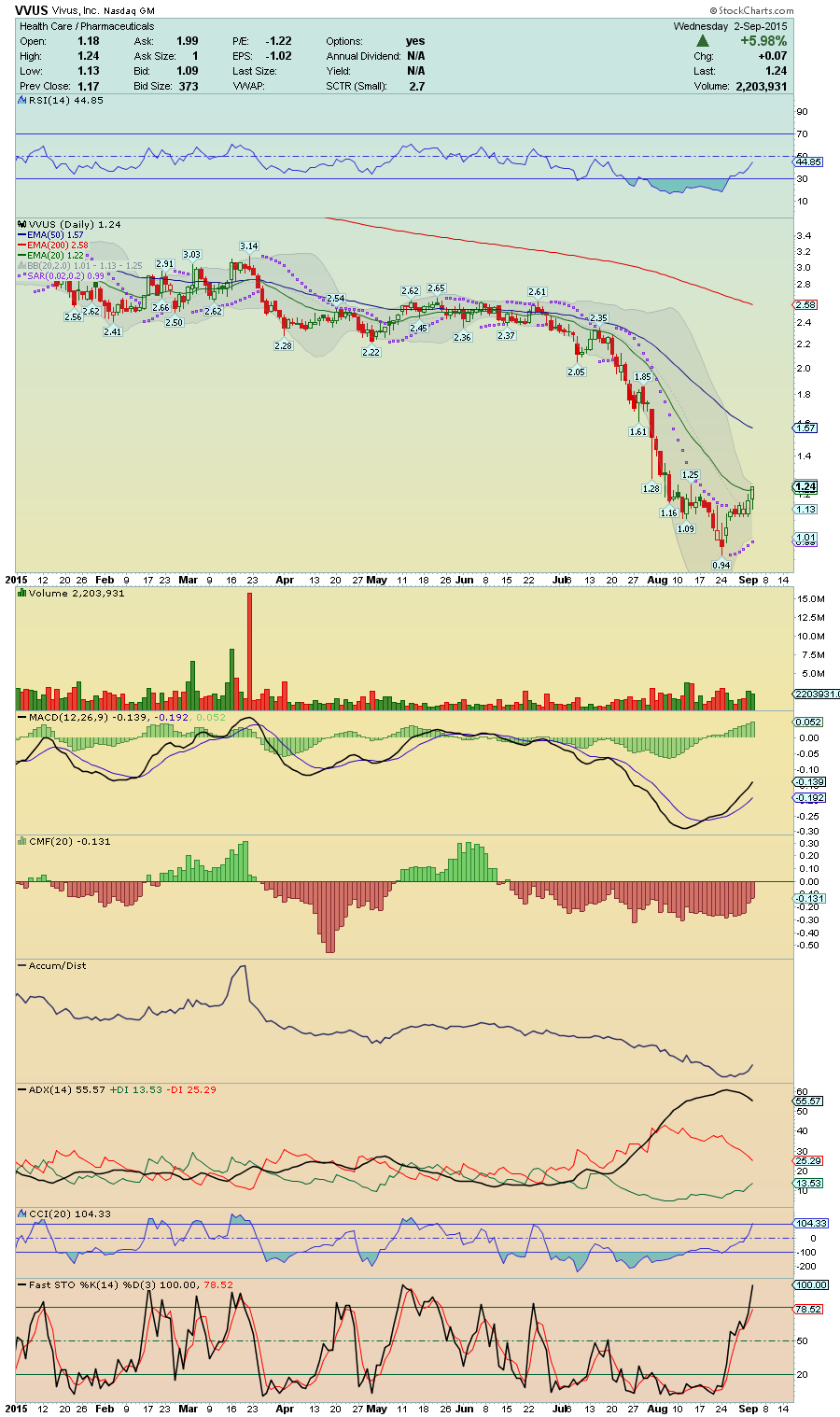Click the Accum/Dist panel title
840x1417 pixels.
pos(57,965)
